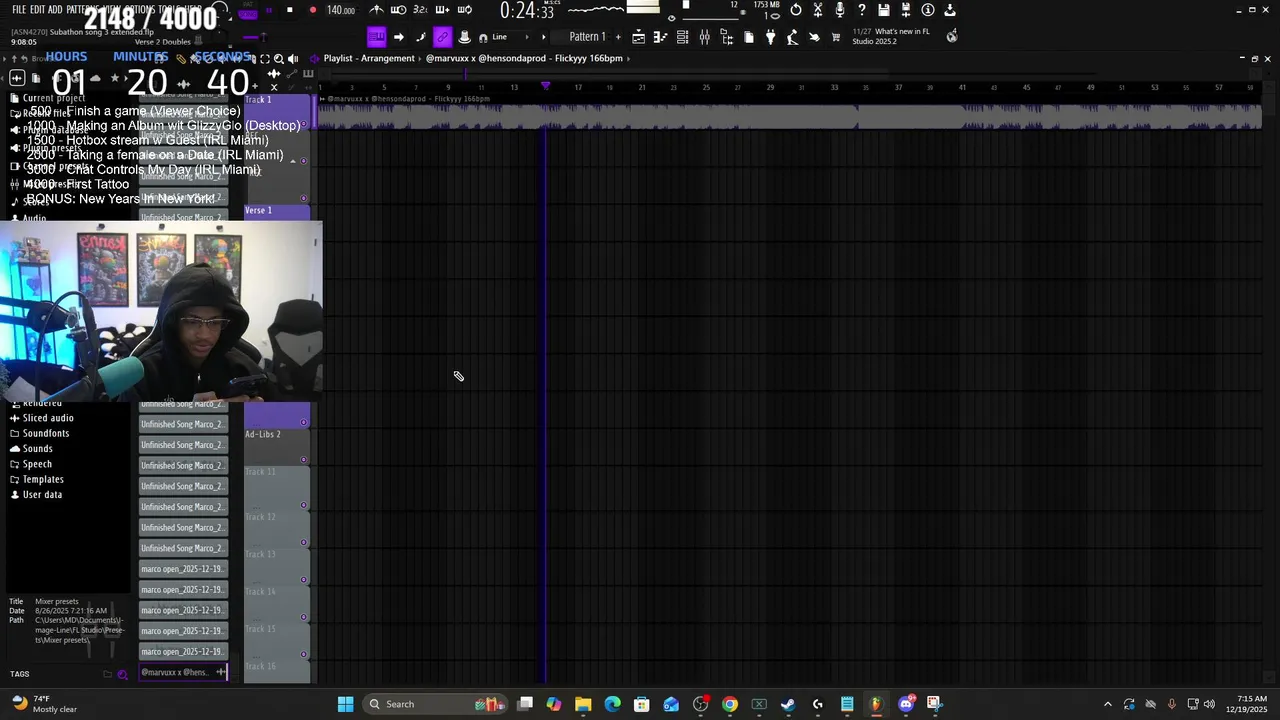Toggle the main snap magnet icon
This screenshot has height=720, width=1280.
click(484, 38)
